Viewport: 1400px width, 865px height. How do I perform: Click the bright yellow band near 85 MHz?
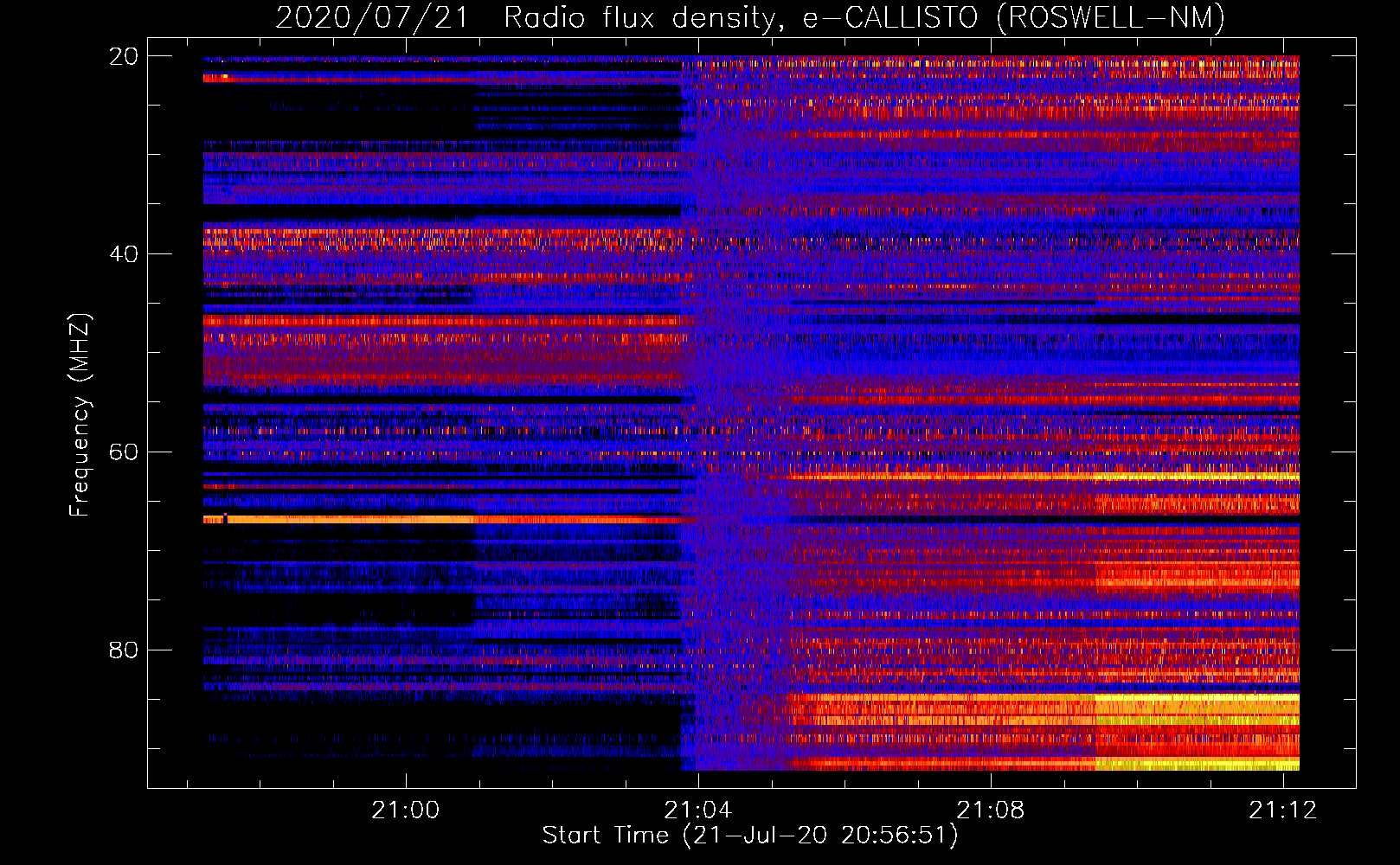click(1197, 697)
